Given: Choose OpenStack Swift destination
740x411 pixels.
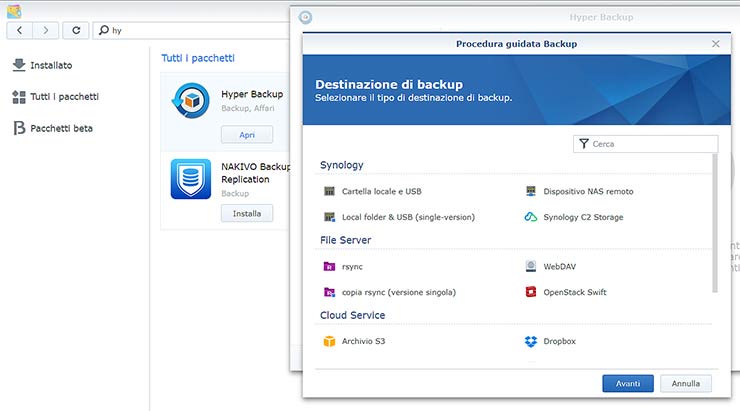Looking at the screenshot, I should coord(574,292).
